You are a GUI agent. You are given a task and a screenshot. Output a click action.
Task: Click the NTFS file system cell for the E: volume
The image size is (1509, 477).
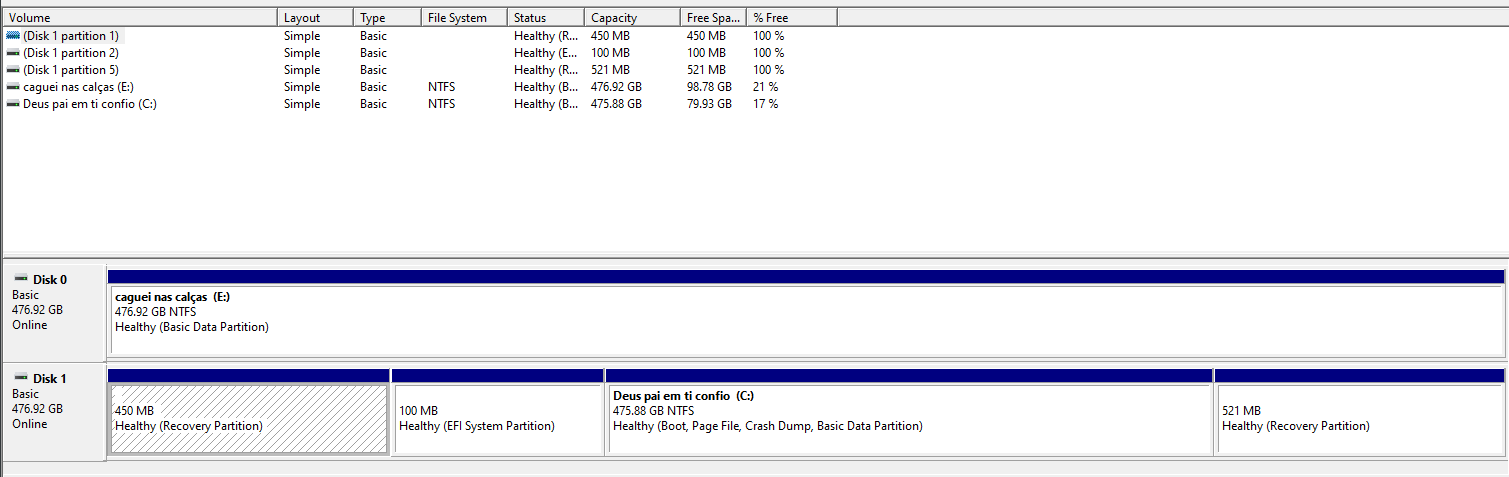pyautogui.click(x=441, y=87)
